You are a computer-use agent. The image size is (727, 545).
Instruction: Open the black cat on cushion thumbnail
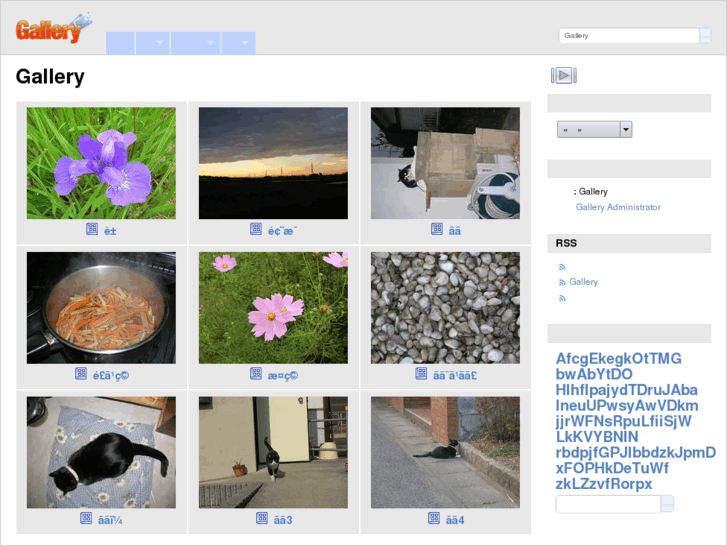point(101,452)
